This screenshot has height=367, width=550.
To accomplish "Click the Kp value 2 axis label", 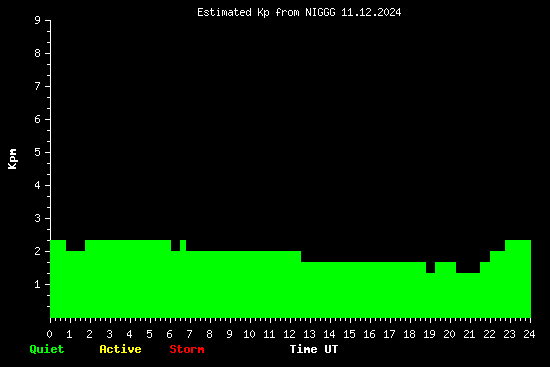I will pos(37,251).
